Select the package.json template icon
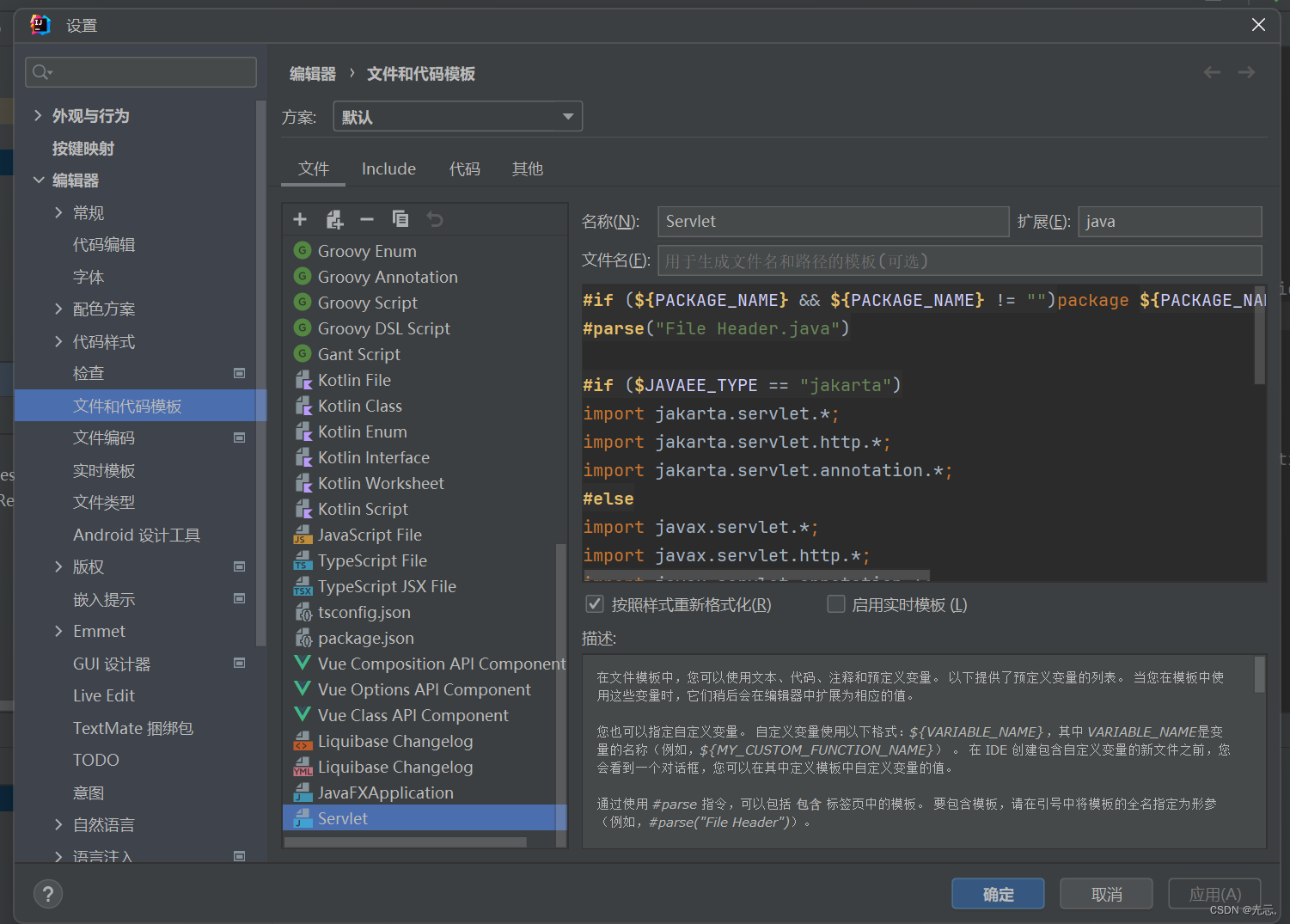The height and width of the screenshot is (924, 1290). [303, 638]
